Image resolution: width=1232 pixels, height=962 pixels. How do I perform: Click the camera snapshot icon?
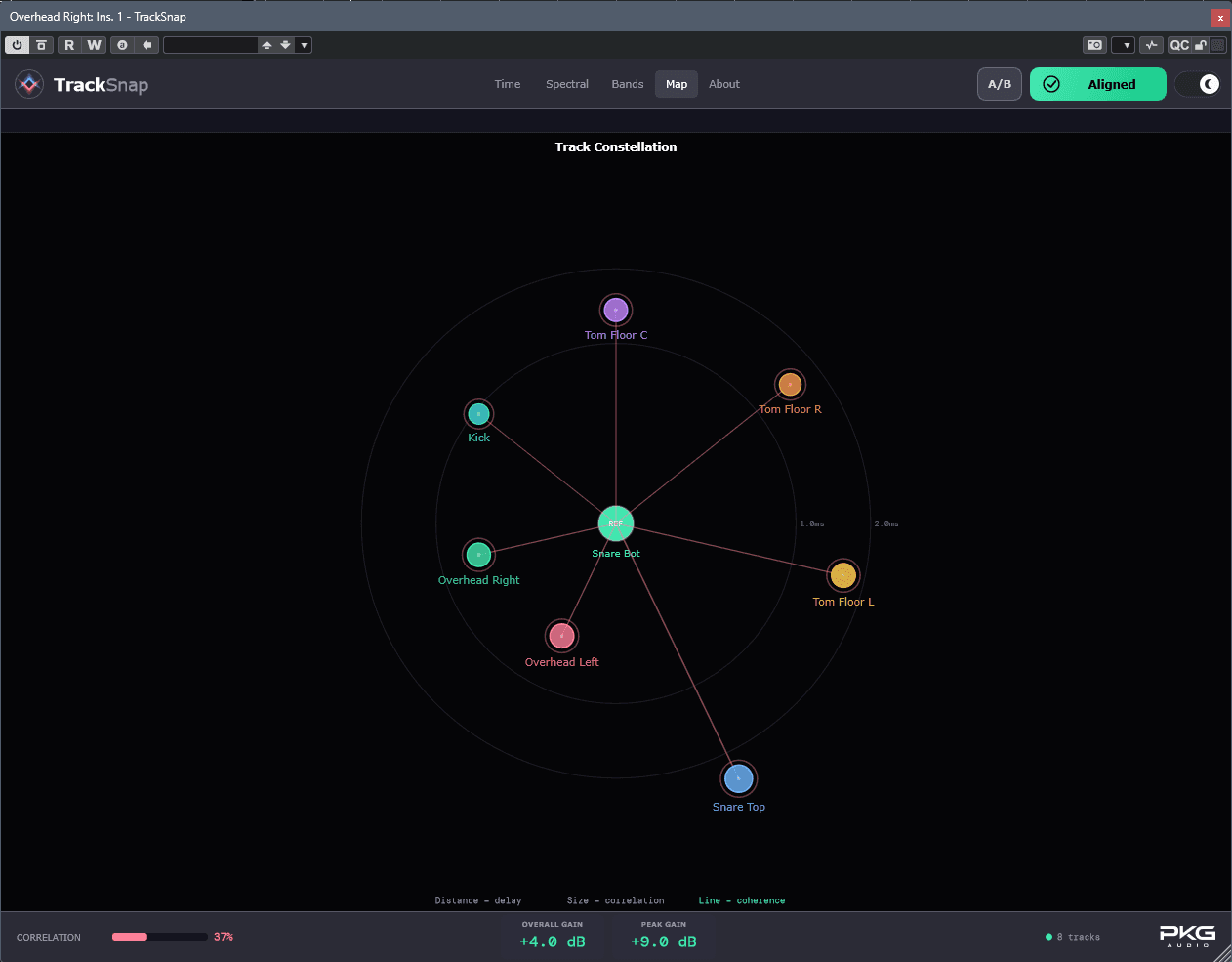pos(1095,45)
